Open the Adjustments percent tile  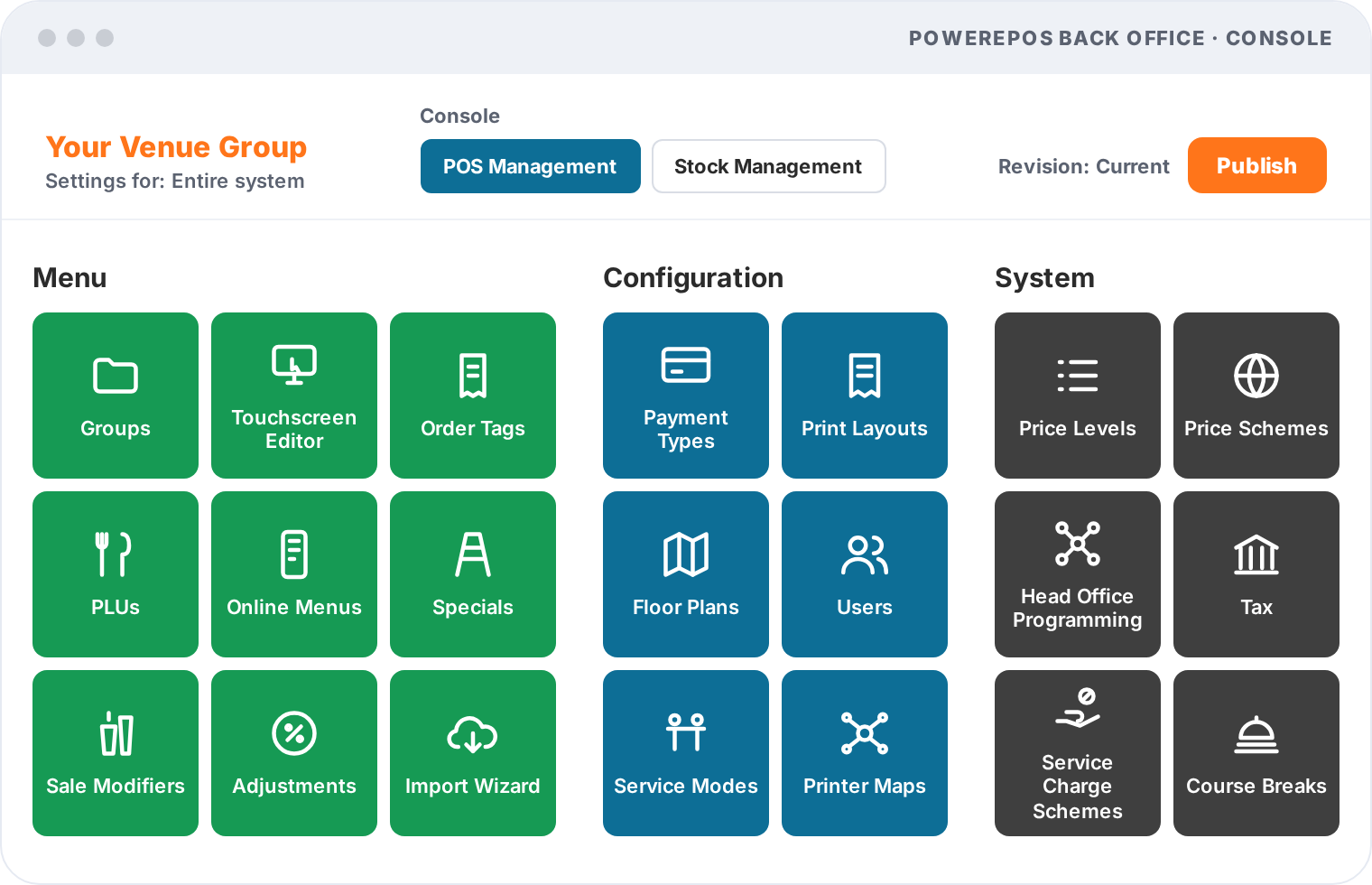click(294, 753)
